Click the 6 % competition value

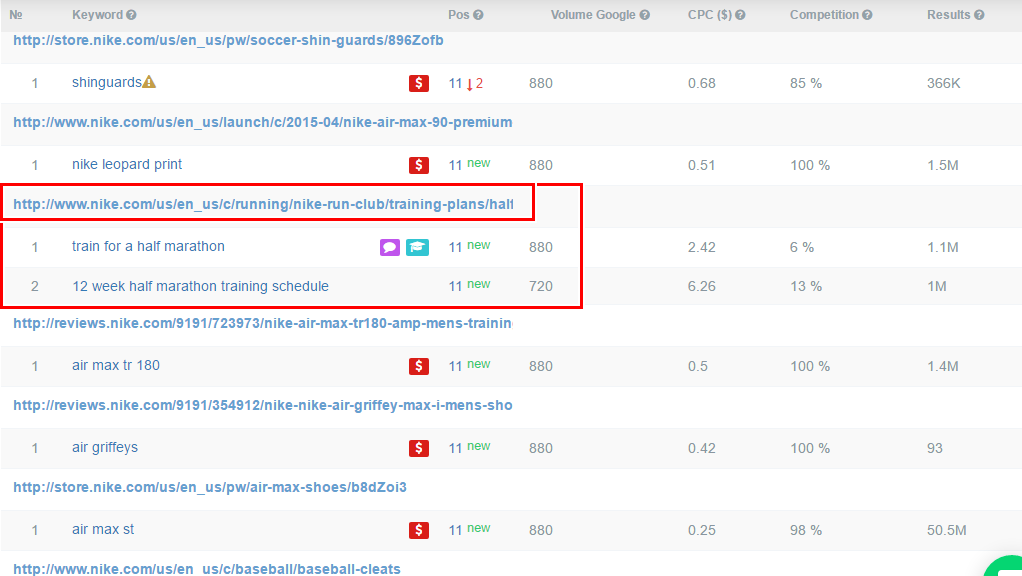802,248
